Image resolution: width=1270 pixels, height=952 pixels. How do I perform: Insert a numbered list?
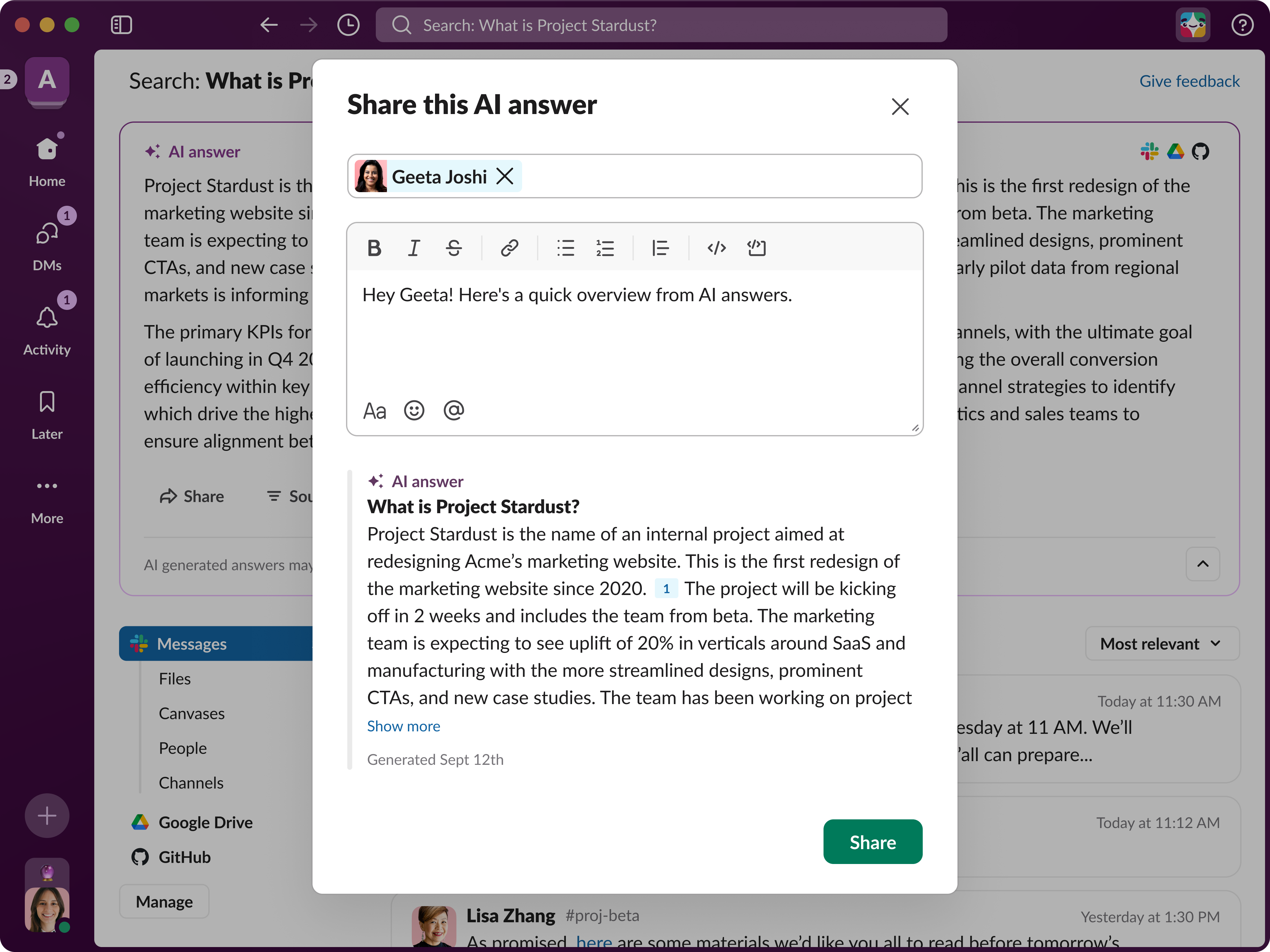[x=605, y=248]
